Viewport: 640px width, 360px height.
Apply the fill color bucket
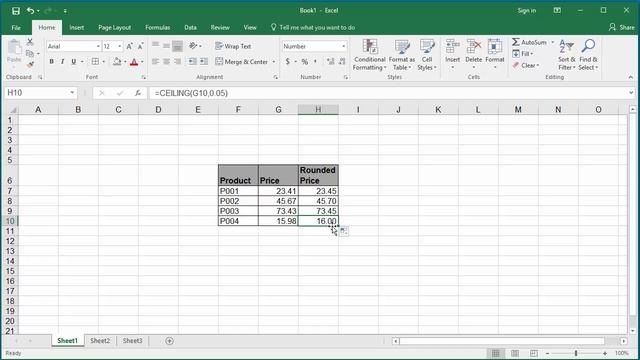pos(117,62)
